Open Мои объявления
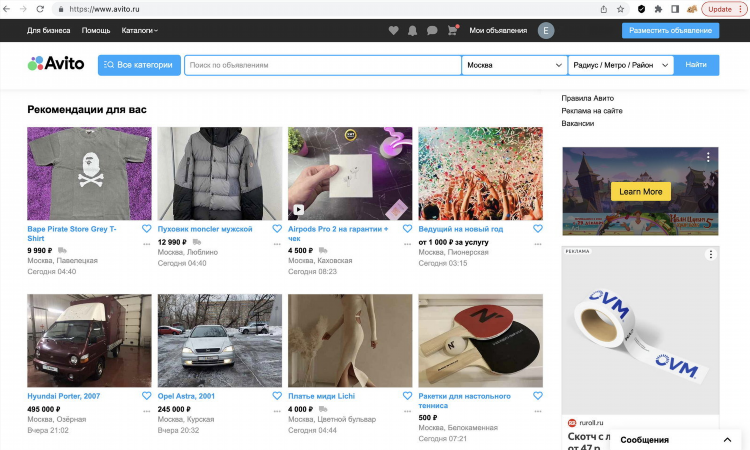This screenshot has width=750, height=450. [x=498, y=31]
